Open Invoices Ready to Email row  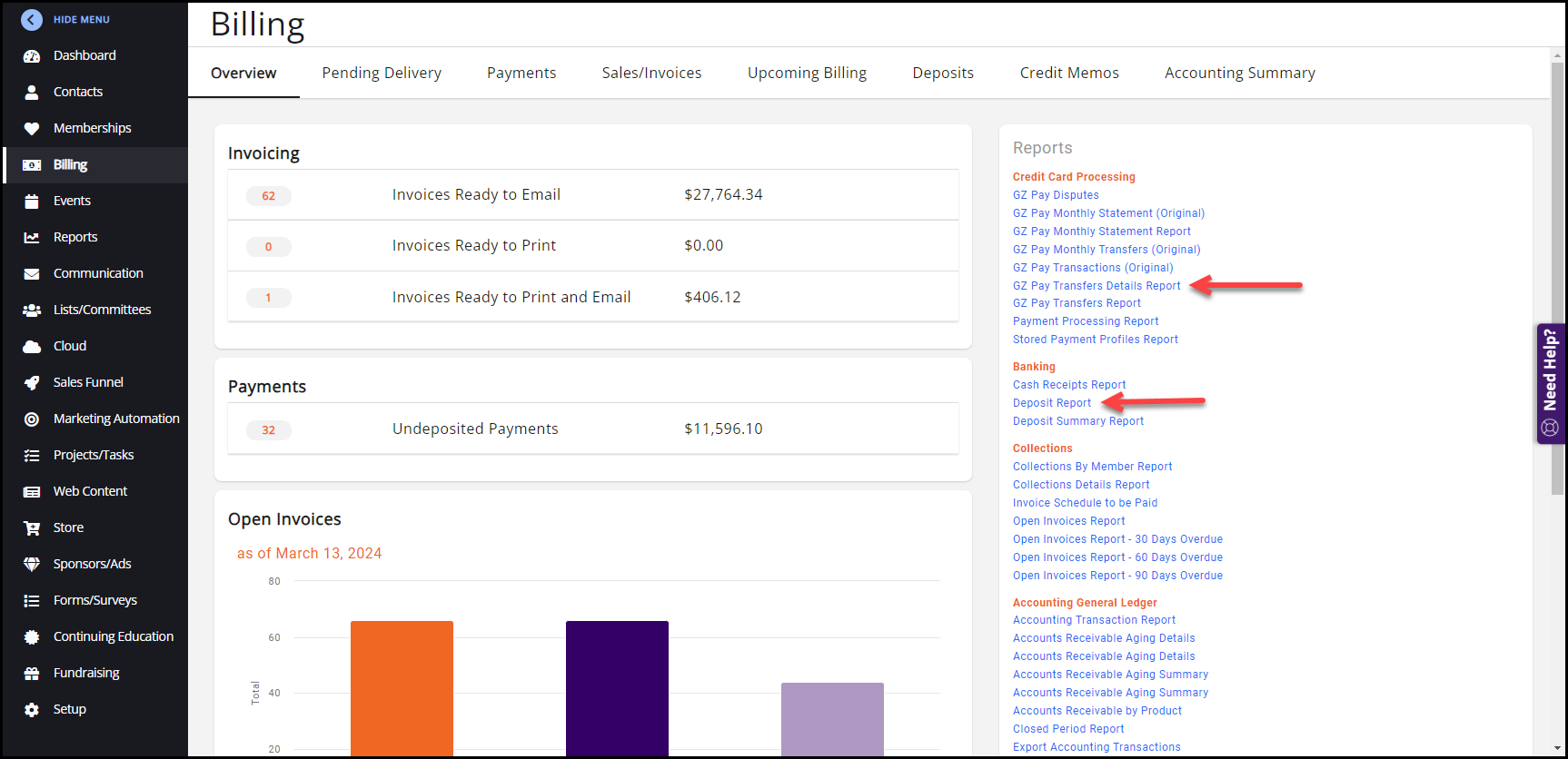593,194
